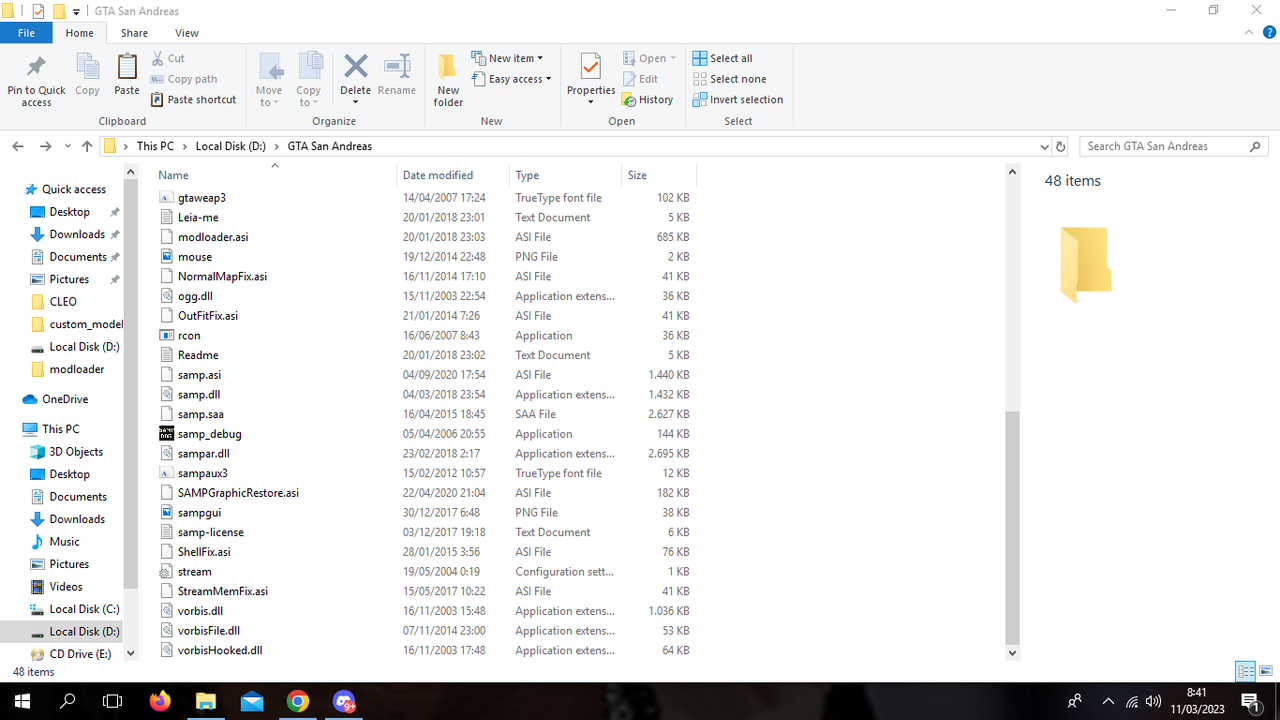Open the File menu tab
Viewport: 1280px width, 720px height.
[26, 33]
